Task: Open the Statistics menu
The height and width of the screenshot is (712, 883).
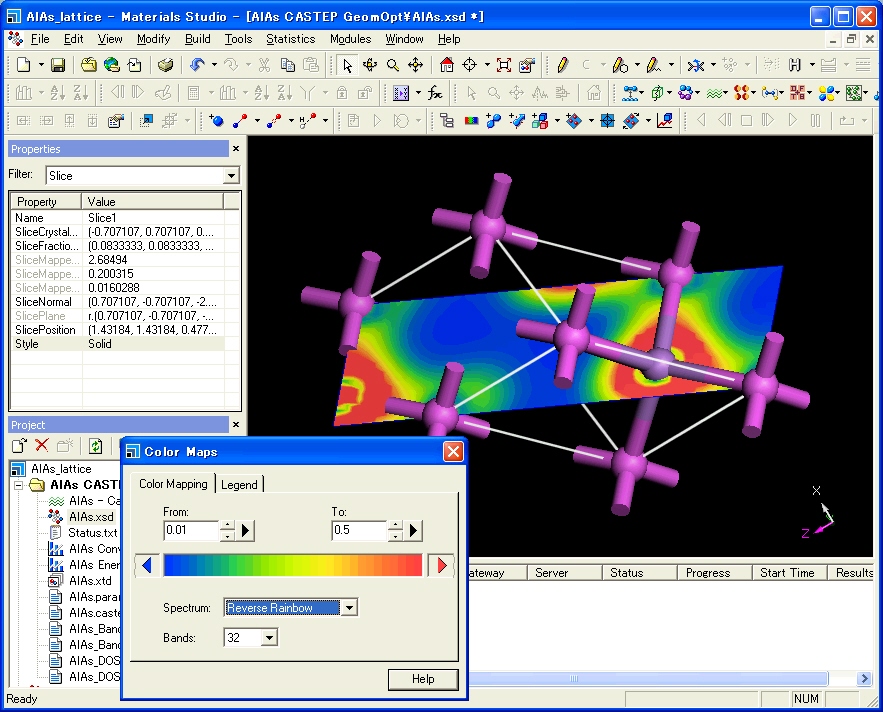Action: (x=291, y=39)
